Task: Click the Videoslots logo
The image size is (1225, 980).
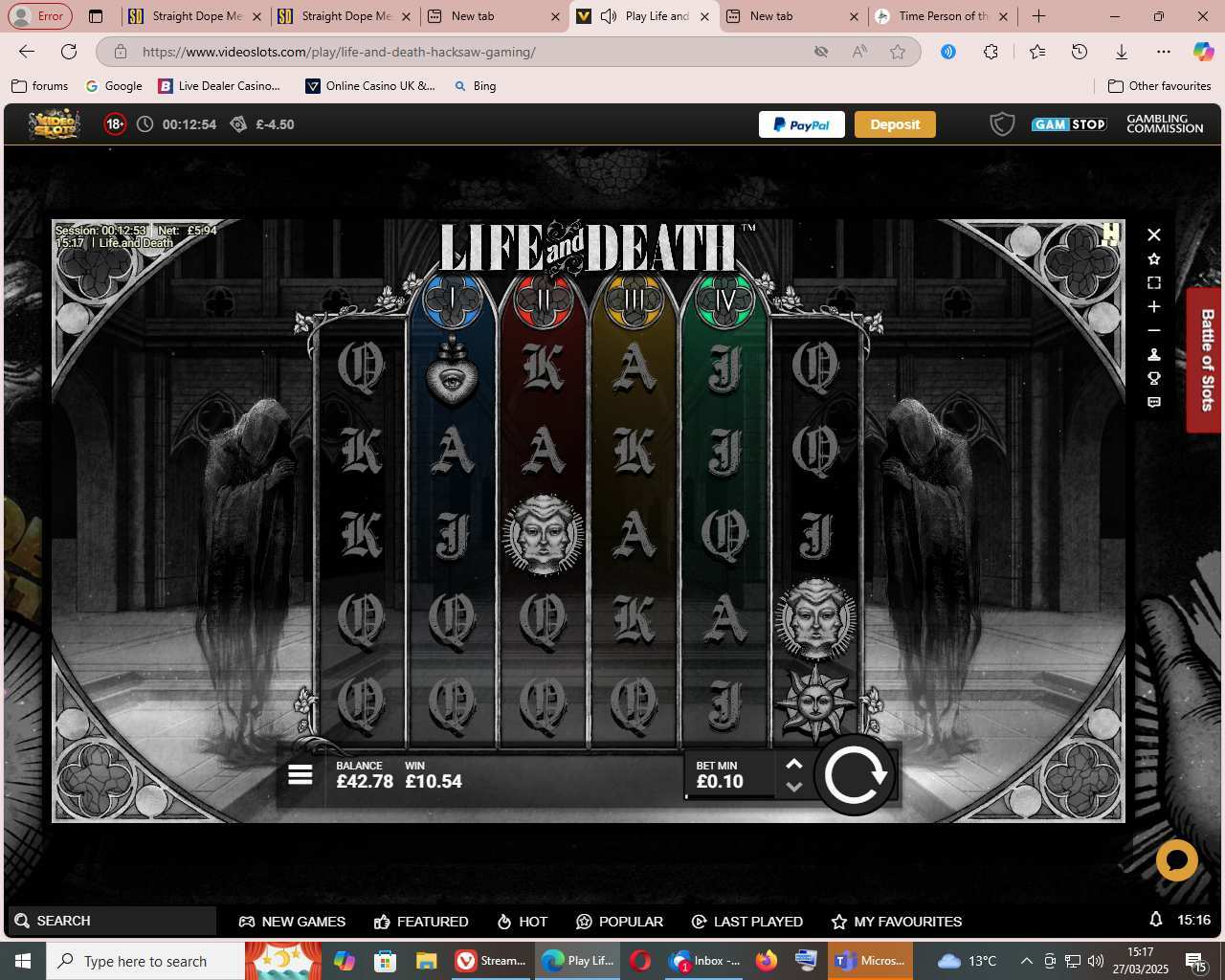Action: [54, 124]
